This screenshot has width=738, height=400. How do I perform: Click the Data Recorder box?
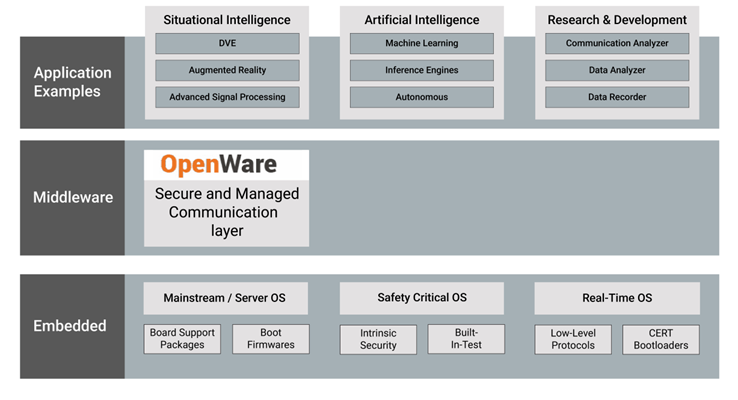pos(617,98)
